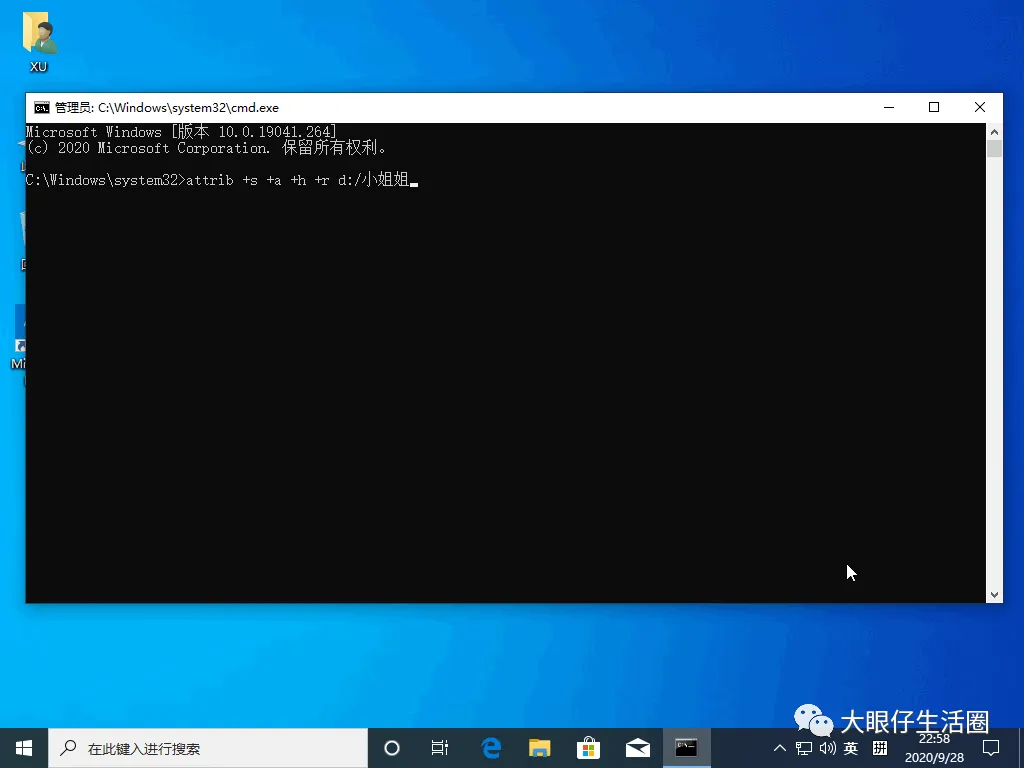Click the network icon in the system tray
Image resolution: width=1024 pixels, height=768 pixels.
[x=803, y=747]
